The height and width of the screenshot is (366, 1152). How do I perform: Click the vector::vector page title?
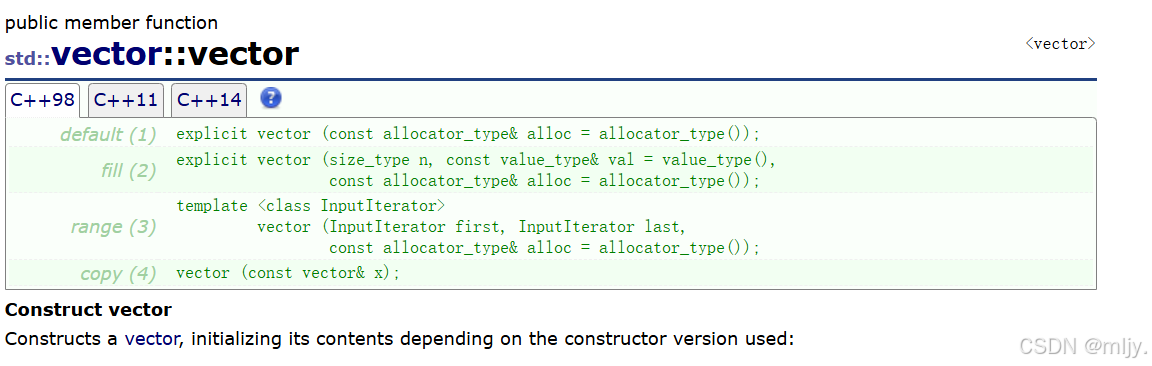click(x=176, y=54)
